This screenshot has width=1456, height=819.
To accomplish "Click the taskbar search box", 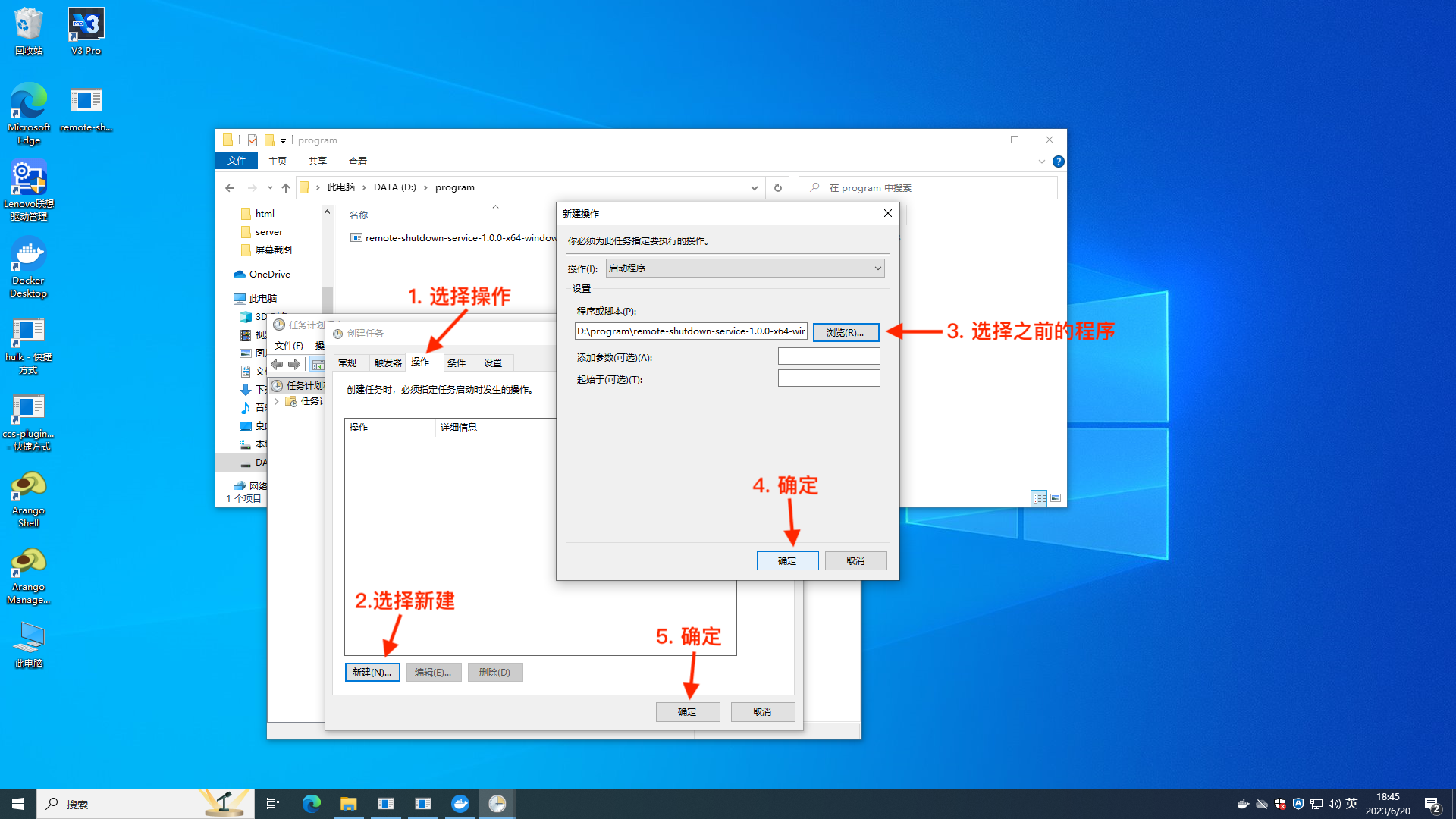I will pos(146,804).
